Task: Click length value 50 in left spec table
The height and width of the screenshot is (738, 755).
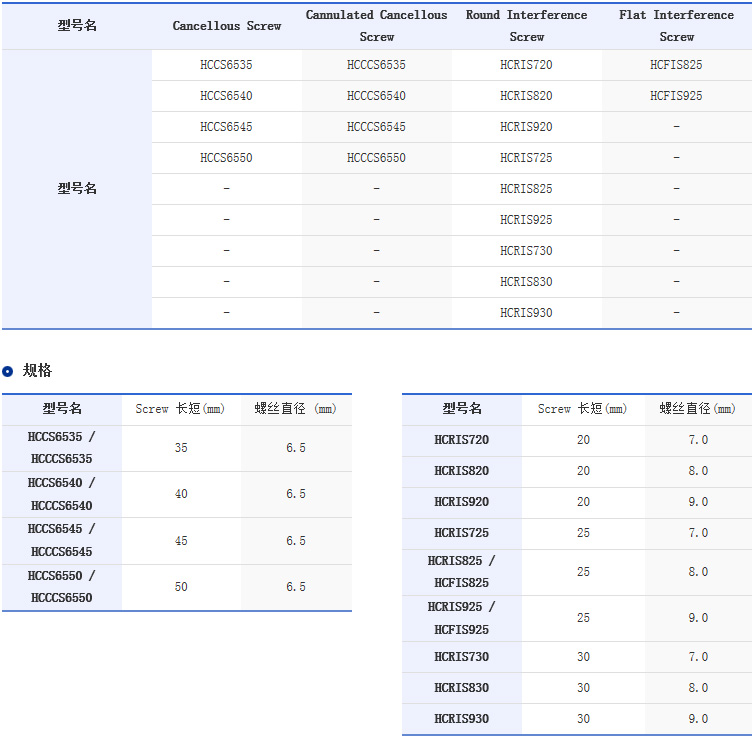Action: click(181, 587)
